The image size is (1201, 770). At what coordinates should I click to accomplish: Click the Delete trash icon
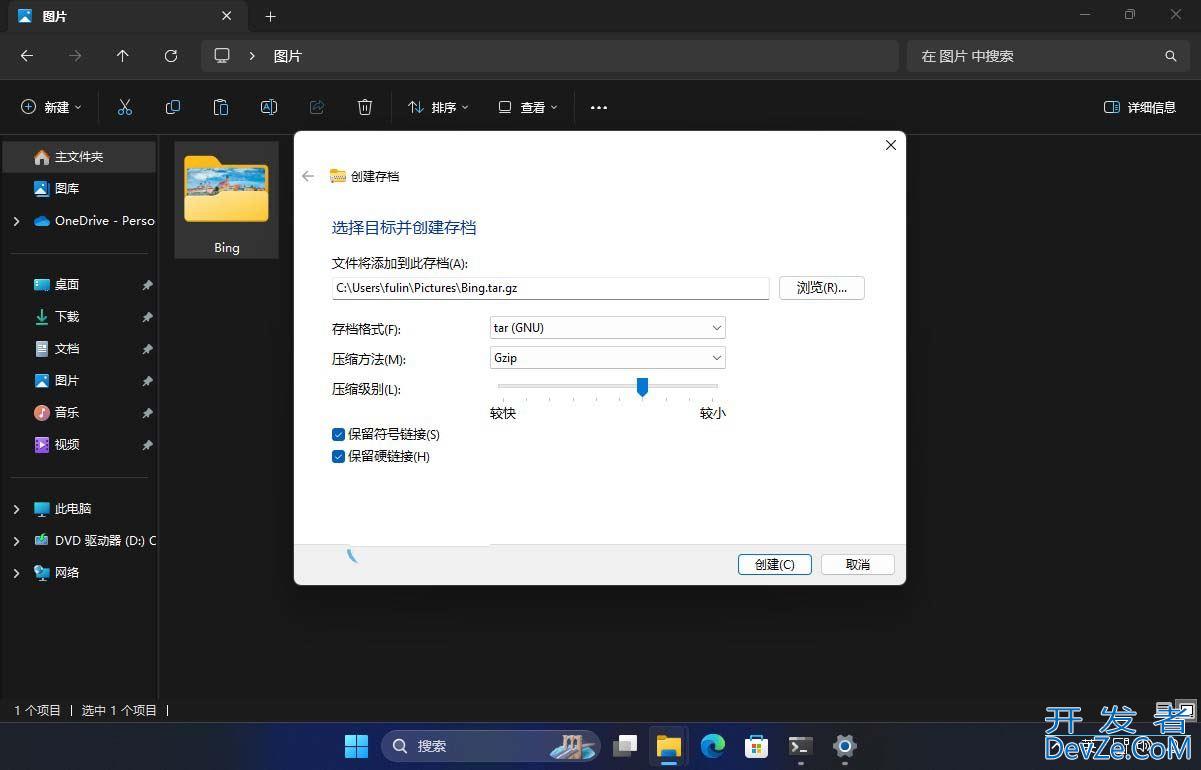tap(365, 107)
